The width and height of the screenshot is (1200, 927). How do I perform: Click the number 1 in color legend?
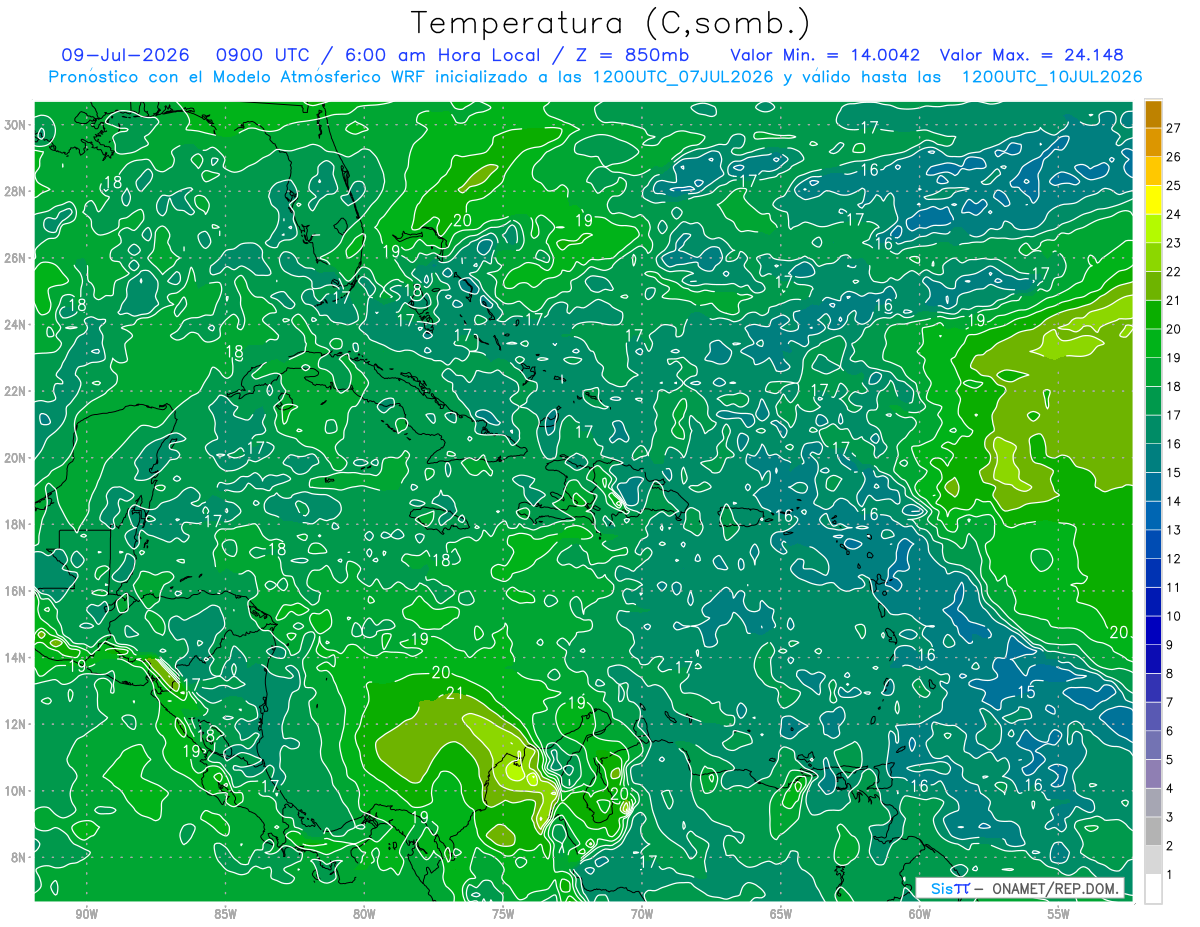point(1170,875)
